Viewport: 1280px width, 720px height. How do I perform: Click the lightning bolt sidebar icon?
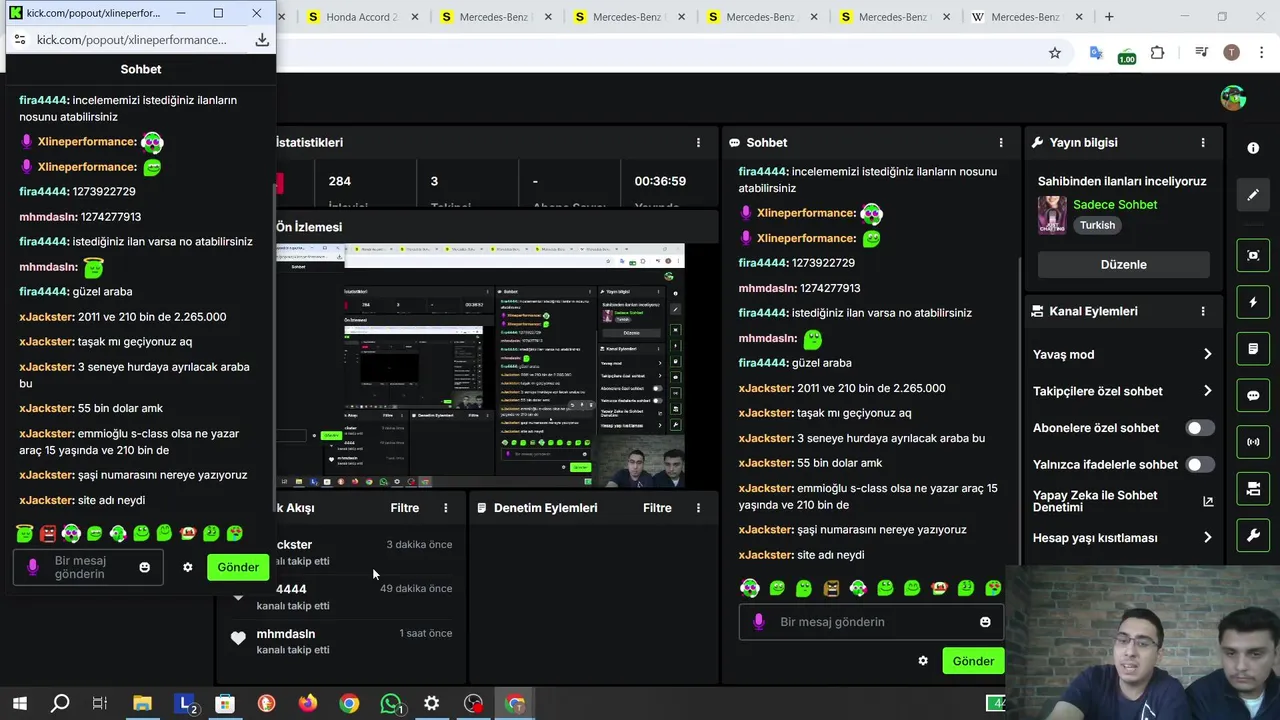[x=1253, y=302]
